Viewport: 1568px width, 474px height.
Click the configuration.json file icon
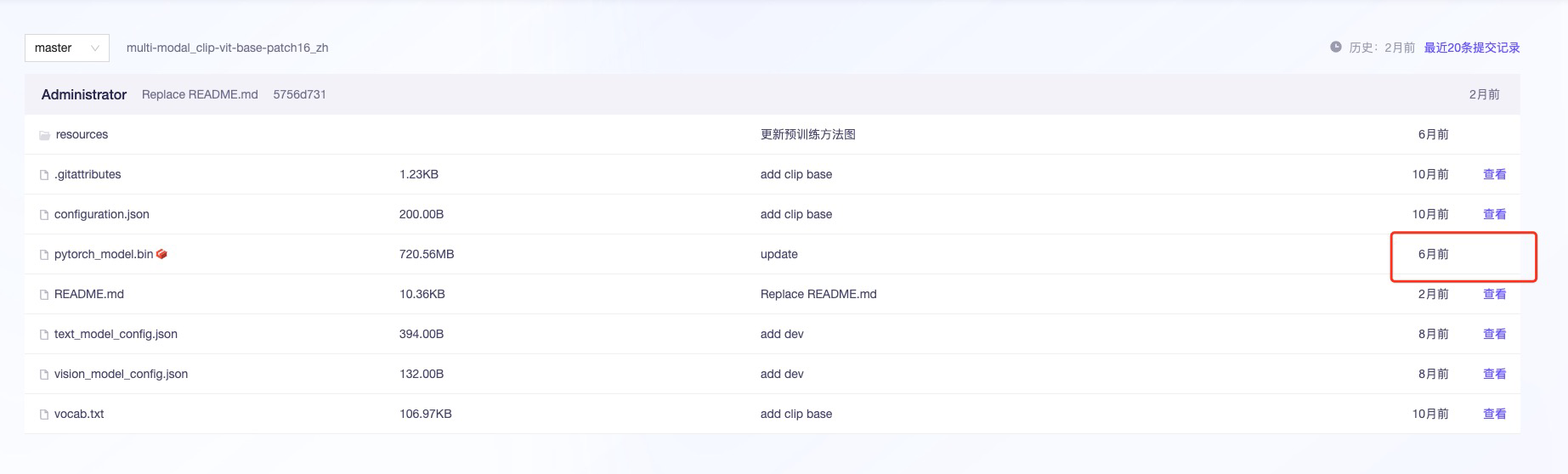pos(44,215)
